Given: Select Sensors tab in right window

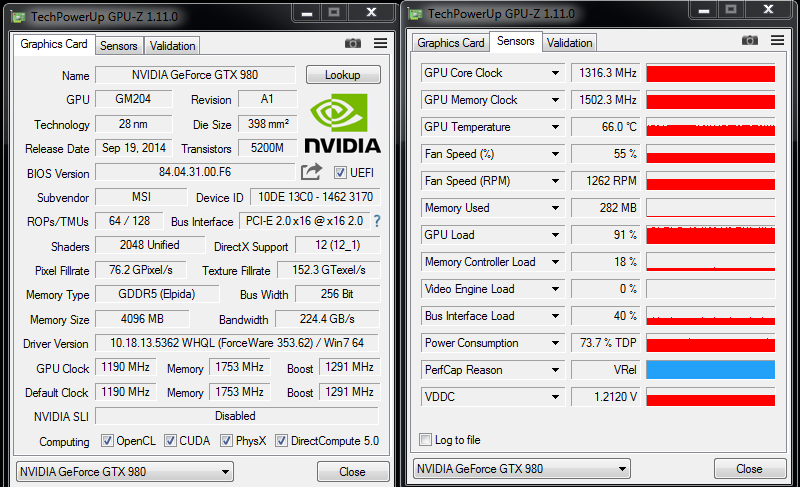Looking at the screenshot, I should pyautogui.click(x=515, y=41).
